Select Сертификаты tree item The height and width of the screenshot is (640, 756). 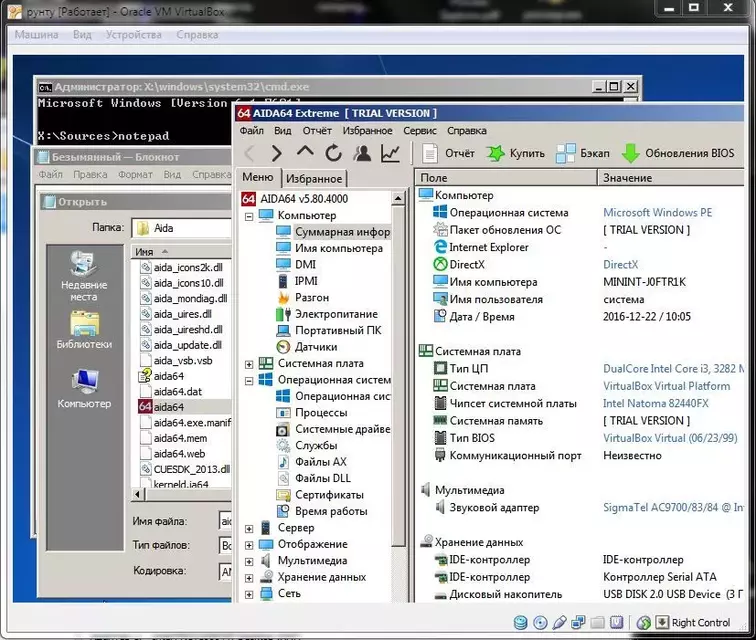(320, 495)
